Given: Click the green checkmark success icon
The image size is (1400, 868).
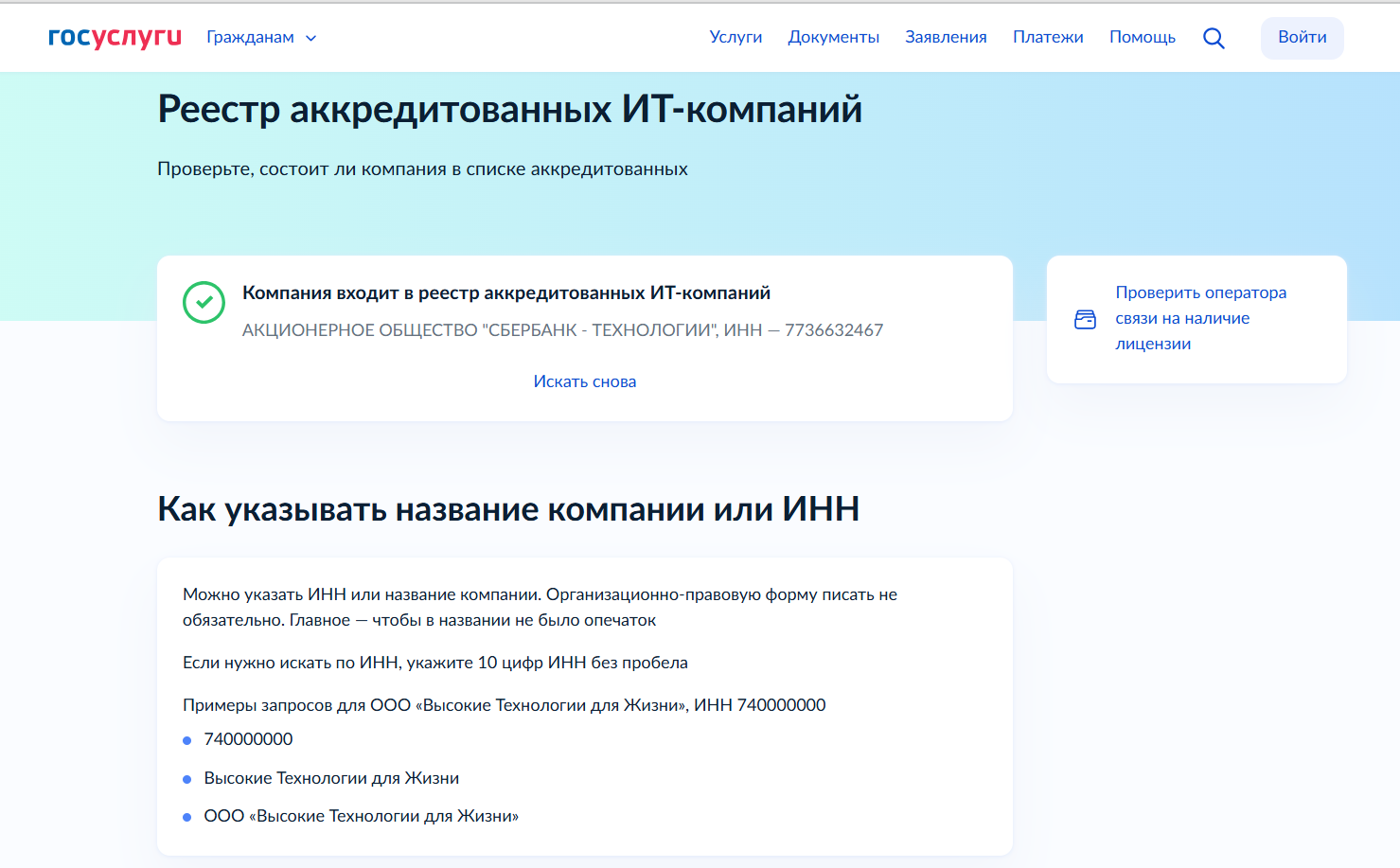Looking at the screenshot, I should pos(204,302).
